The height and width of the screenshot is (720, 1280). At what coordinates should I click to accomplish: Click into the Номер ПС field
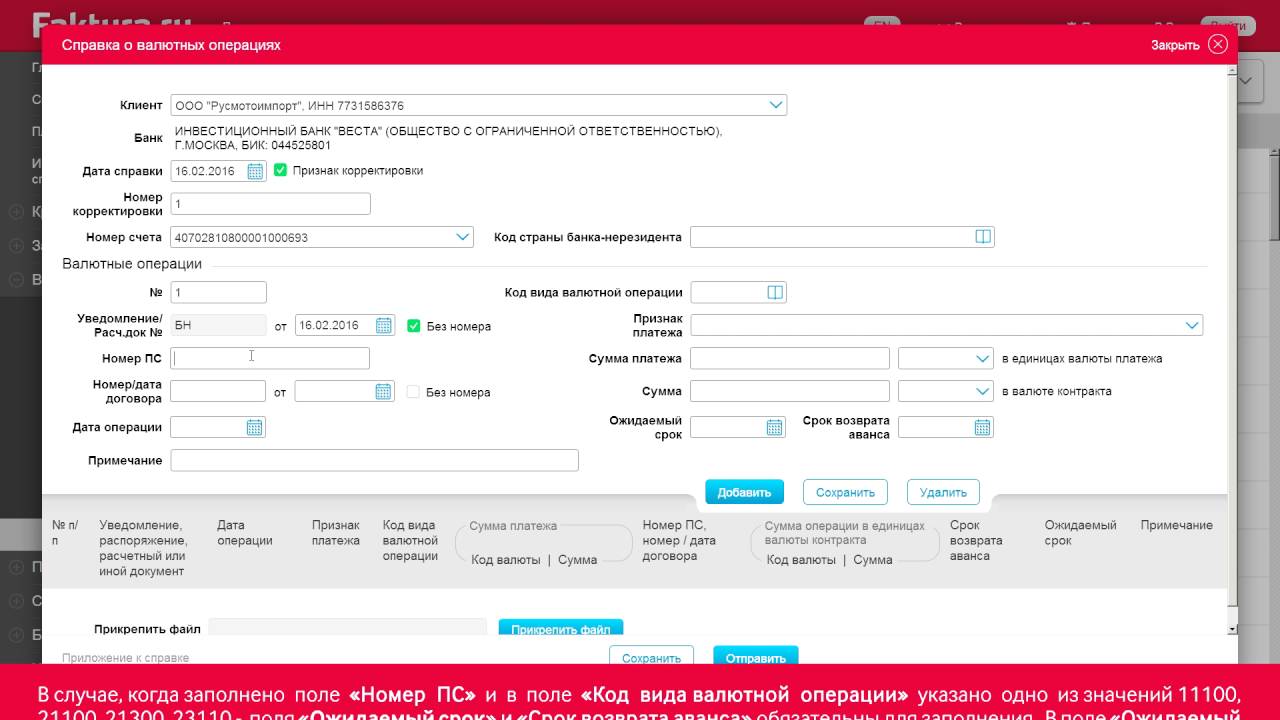(270, 358)
